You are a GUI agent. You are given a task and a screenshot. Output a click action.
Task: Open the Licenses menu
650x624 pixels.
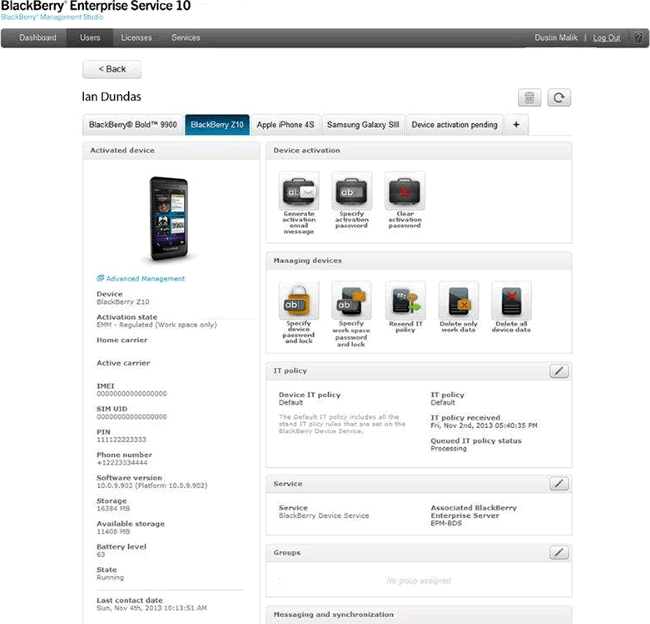(x=136, y=38)
